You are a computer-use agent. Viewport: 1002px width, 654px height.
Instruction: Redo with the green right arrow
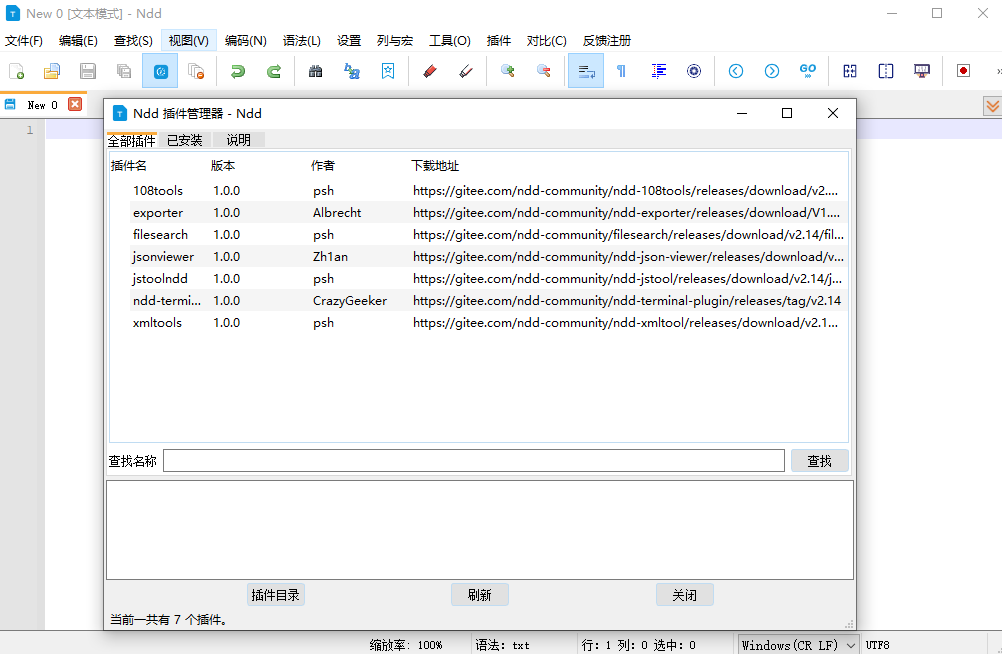pos(274,71)
